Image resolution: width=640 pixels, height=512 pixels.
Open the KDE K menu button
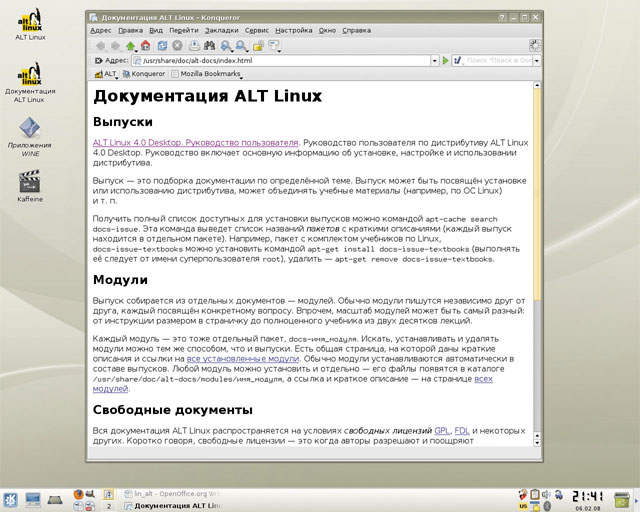(x=10, y=500)
